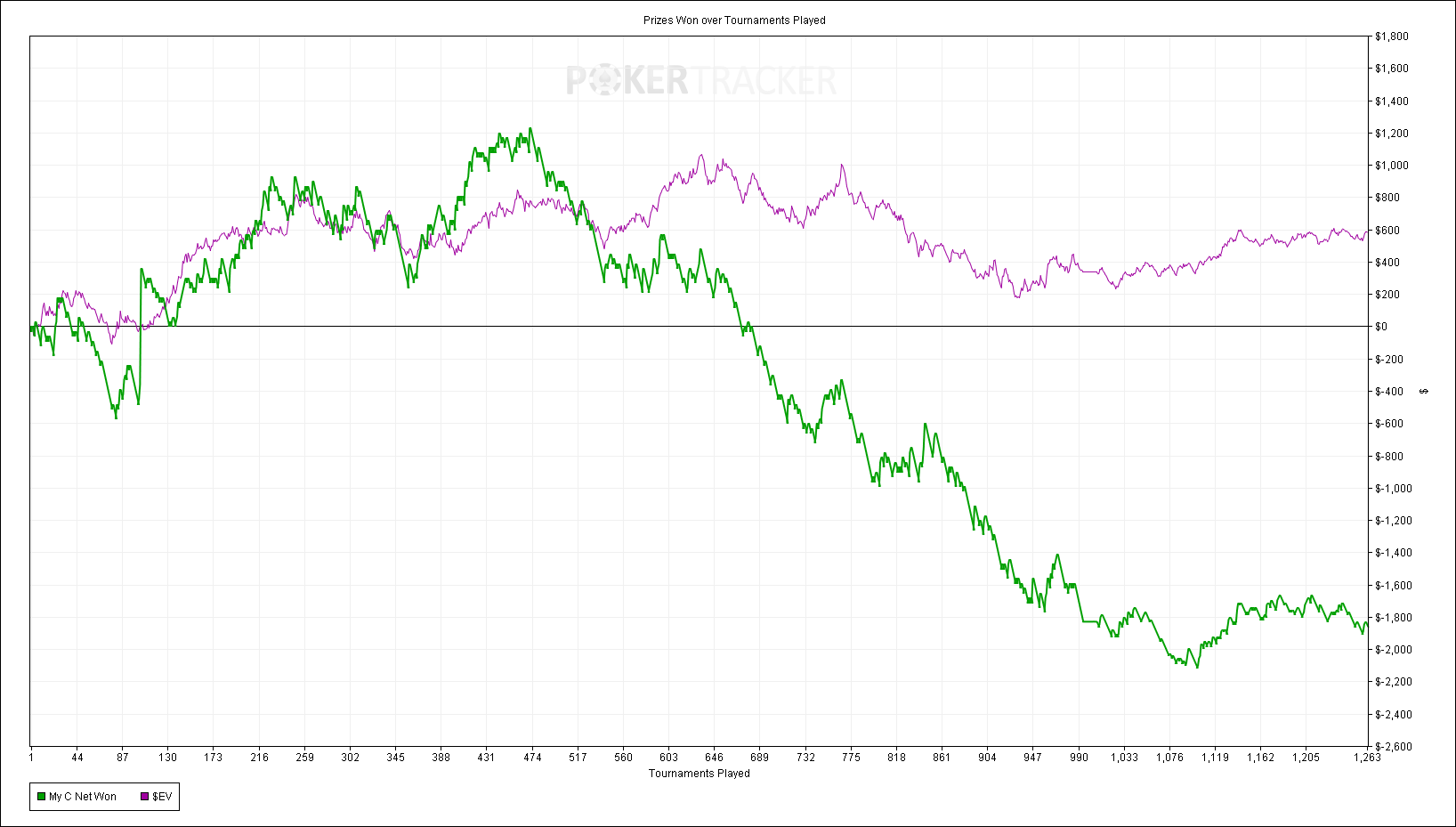1456x827 pixels.
Task: Click the y-axis label $1,400
Action: [x=1392, y=101]
